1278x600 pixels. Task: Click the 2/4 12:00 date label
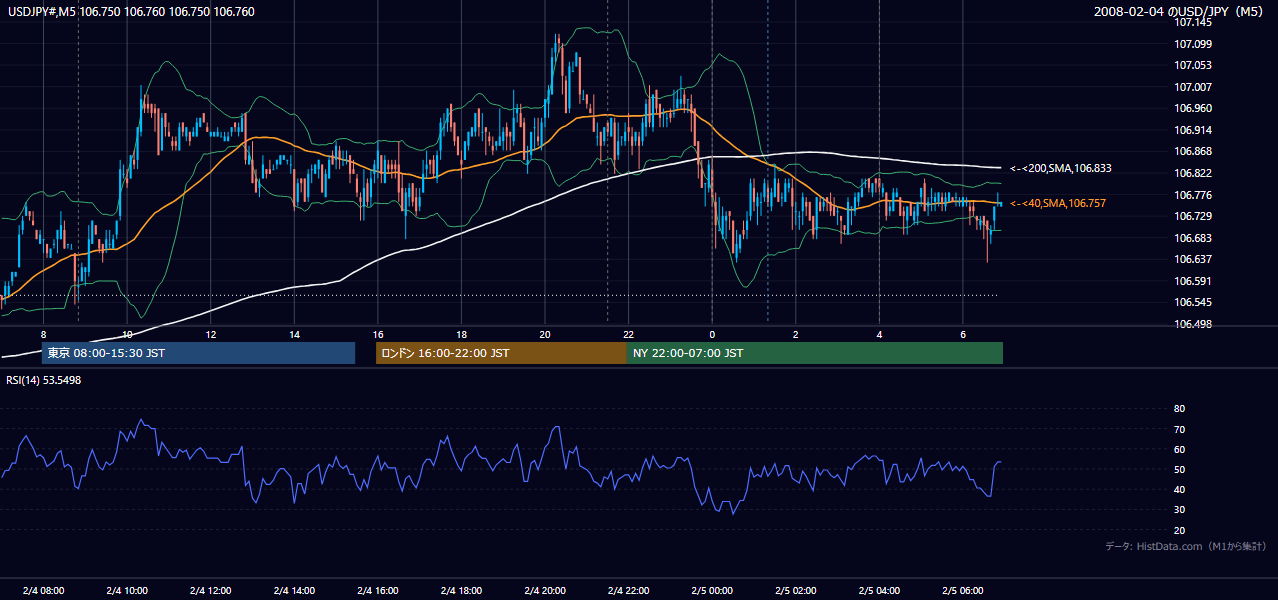210,590
